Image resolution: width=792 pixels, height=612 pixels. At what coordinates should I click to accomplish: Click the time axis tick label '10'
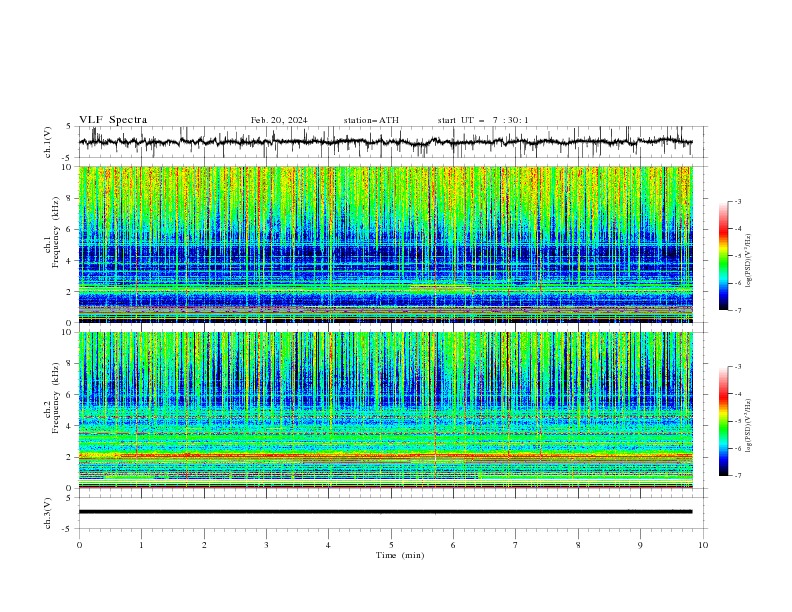(x=703, y=545)
